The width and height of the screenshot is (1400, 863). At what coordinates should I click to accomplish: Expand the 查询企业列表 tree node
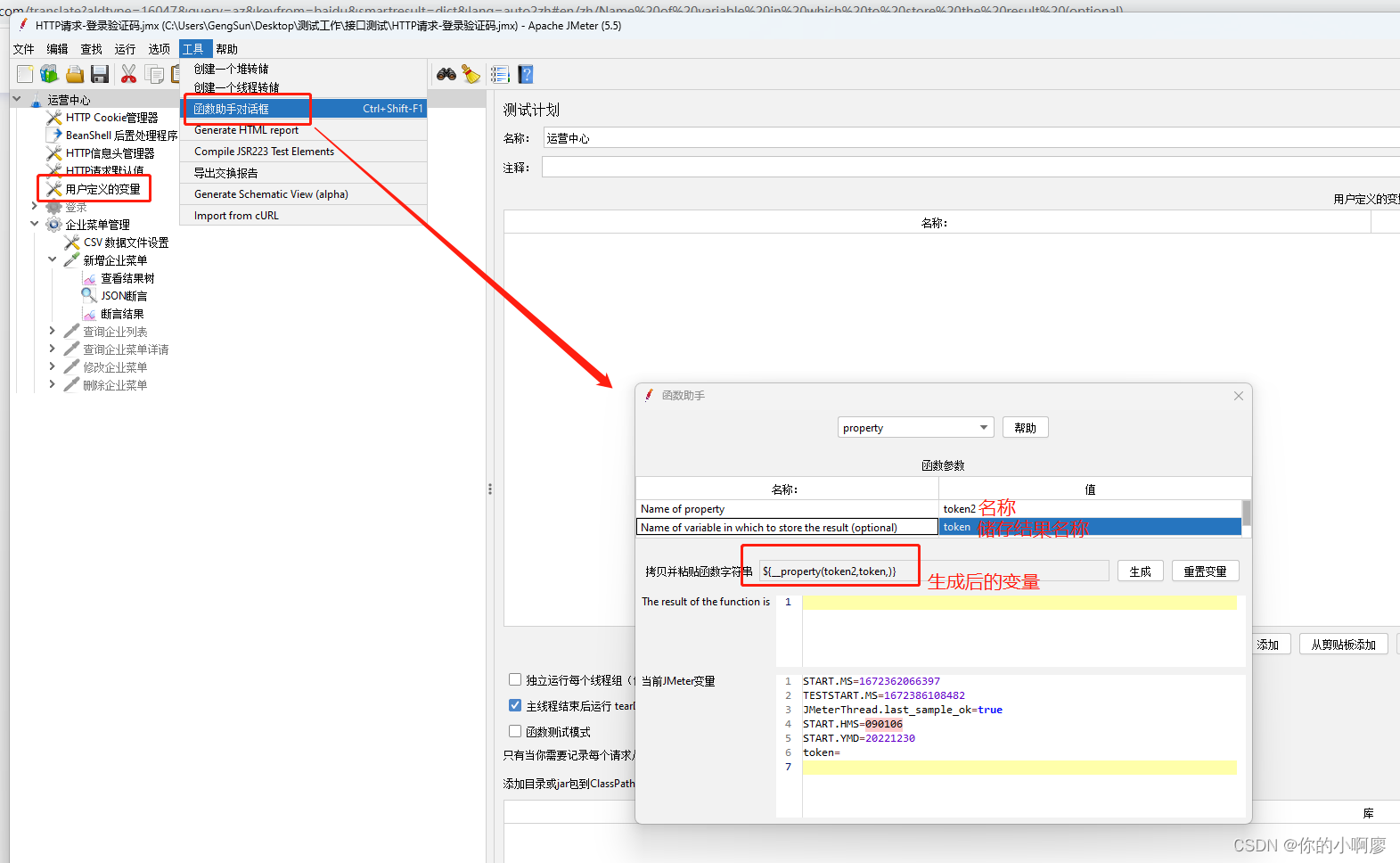[x=53, y=331]
